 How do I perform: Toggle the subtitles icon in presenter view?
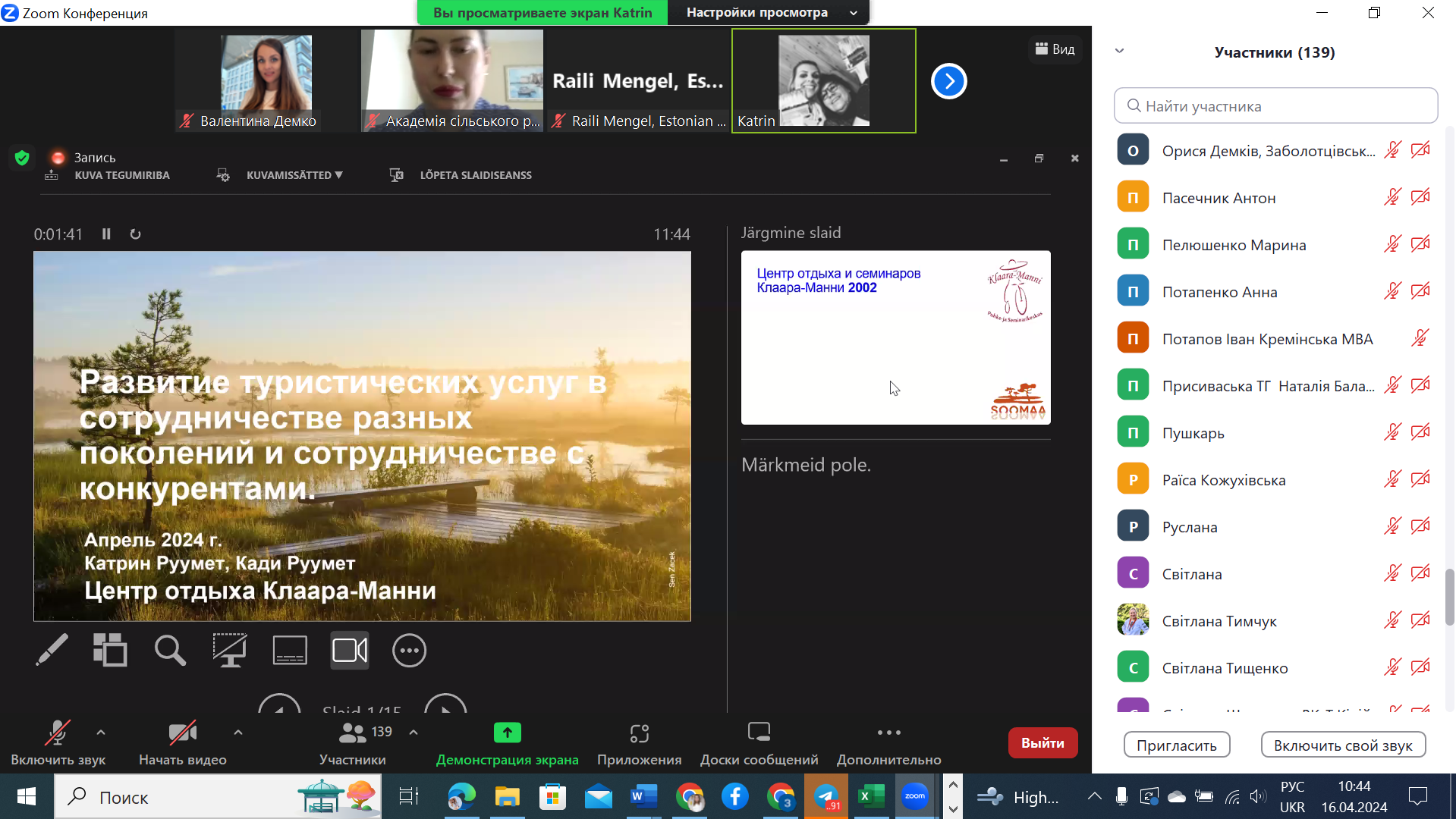(x=290, y=650)
